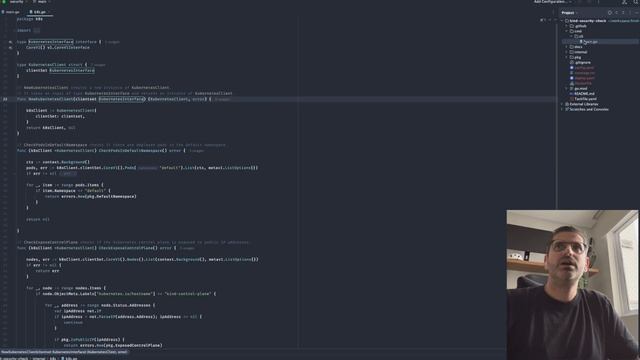Image resolution: width=640 pixels, height=360 pixels.
Task: Open the Project view selector header
Action: (569, 13)
